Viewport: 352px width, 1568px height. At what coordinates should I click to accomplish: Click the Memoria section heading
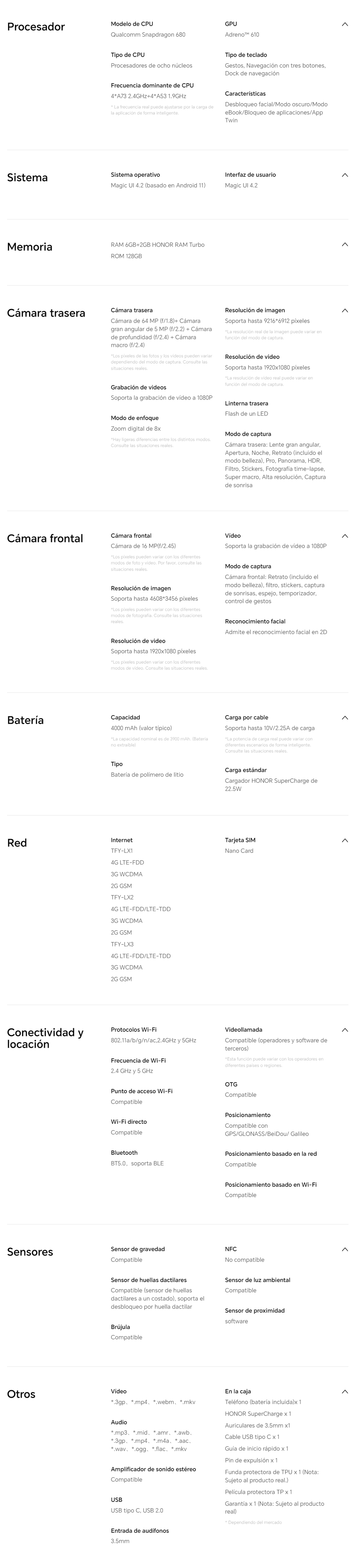tap(30, 247)
